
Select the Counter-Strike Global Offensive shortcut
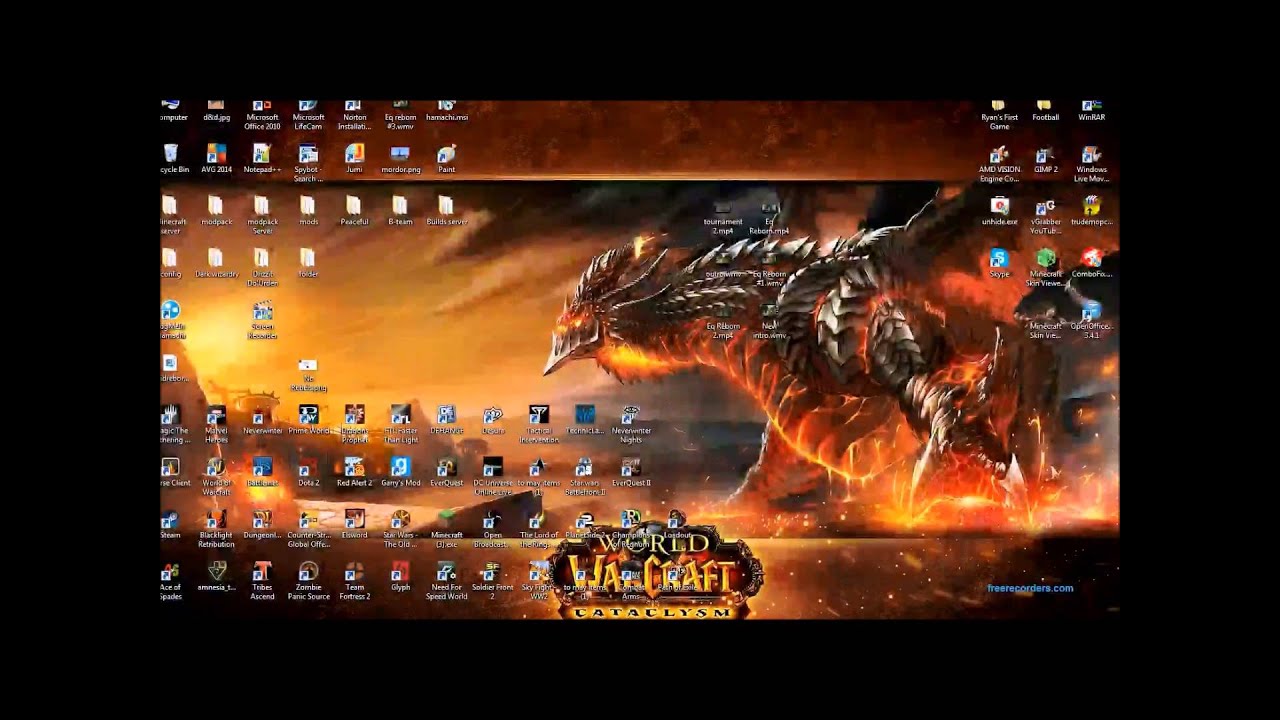tap(308, 528)
